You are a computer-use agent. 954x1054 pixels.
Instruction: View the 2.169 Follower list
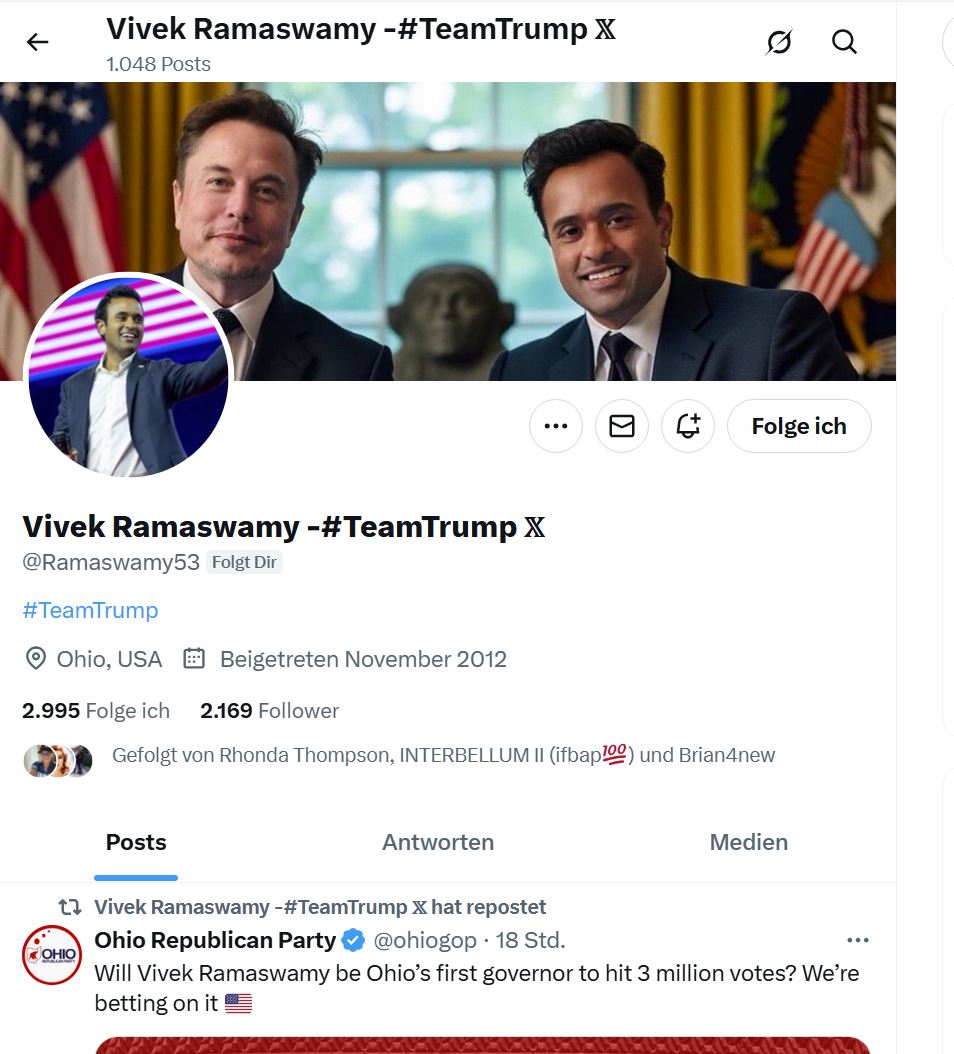[268, 710]
